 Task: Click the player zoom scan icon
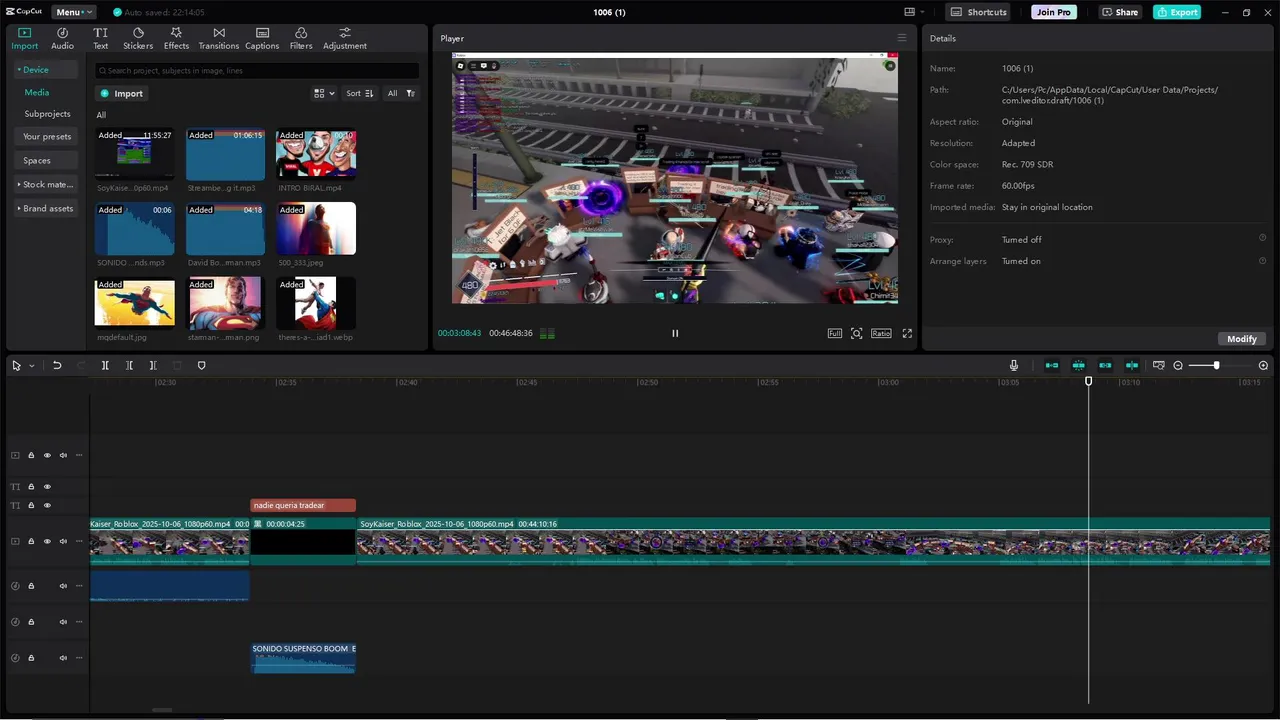point(857,333)
